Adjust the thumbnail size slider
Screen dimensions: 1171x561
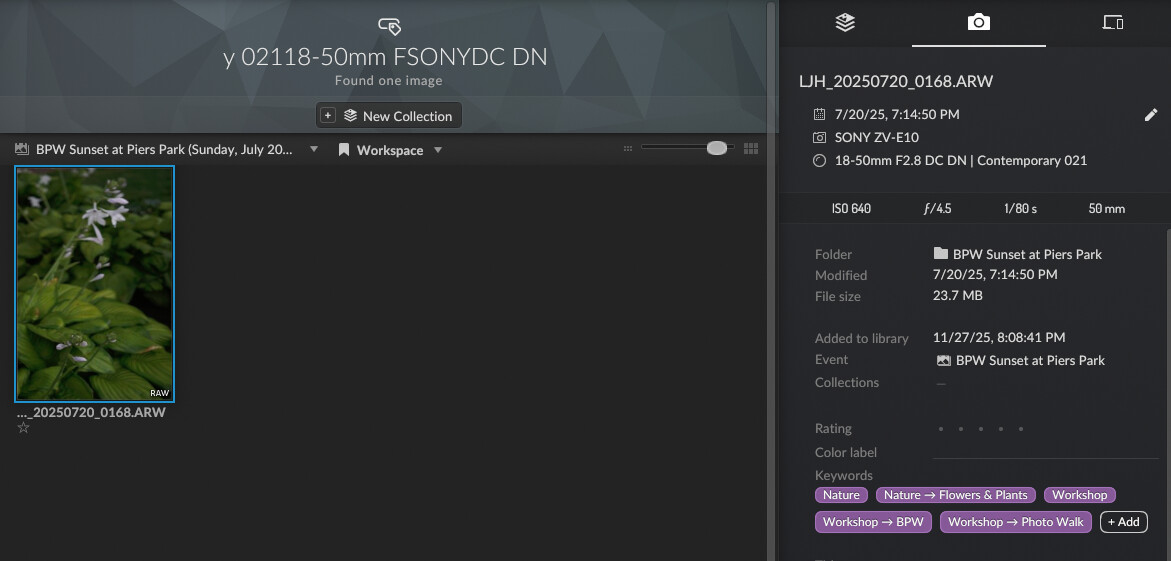click(716, 148)
